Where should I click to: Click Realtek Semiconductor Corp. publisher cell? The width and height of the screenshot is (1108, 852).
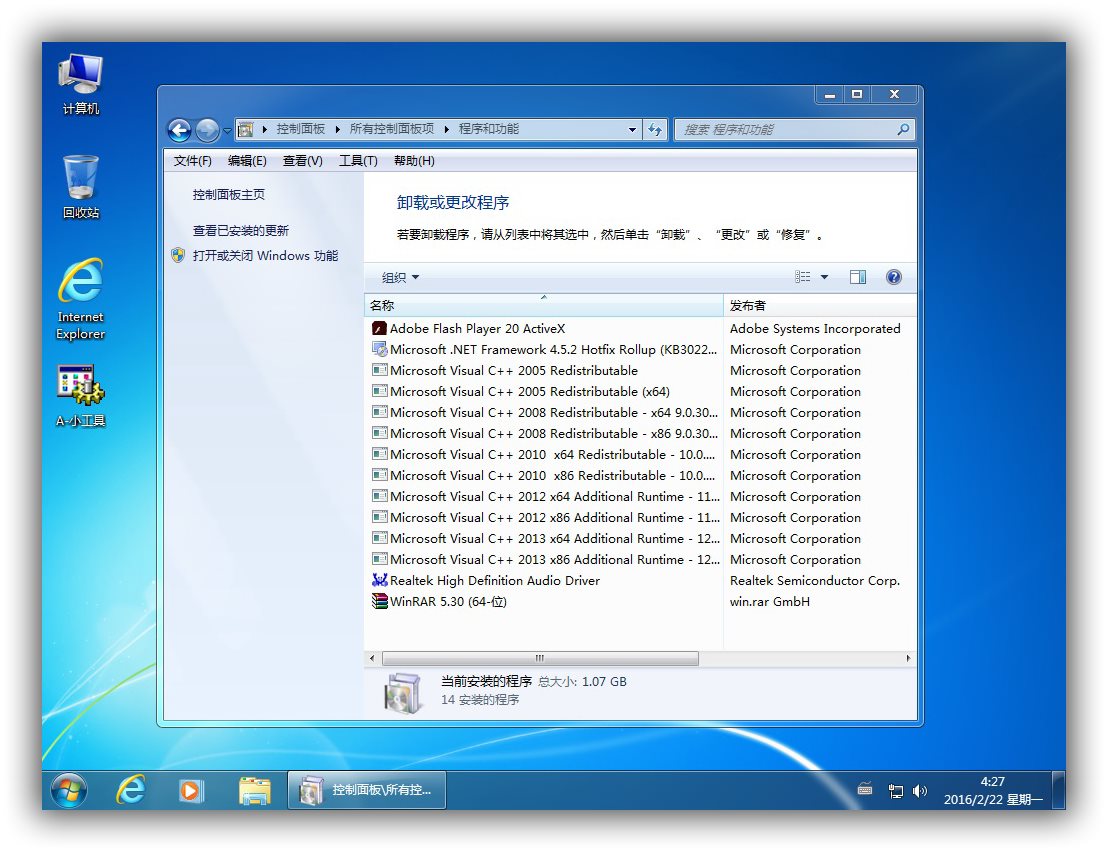point(815,581)
